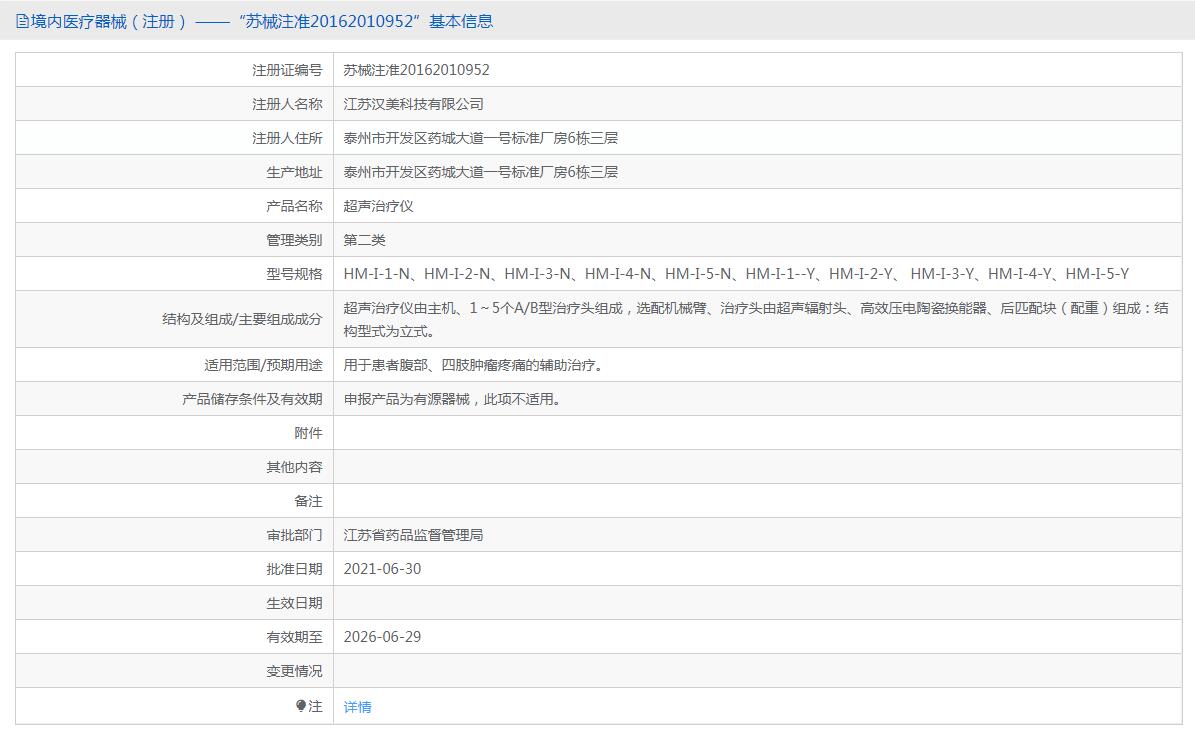Click the 注册人住所 label
1195x729 pixels.
(x=287, y=138)
